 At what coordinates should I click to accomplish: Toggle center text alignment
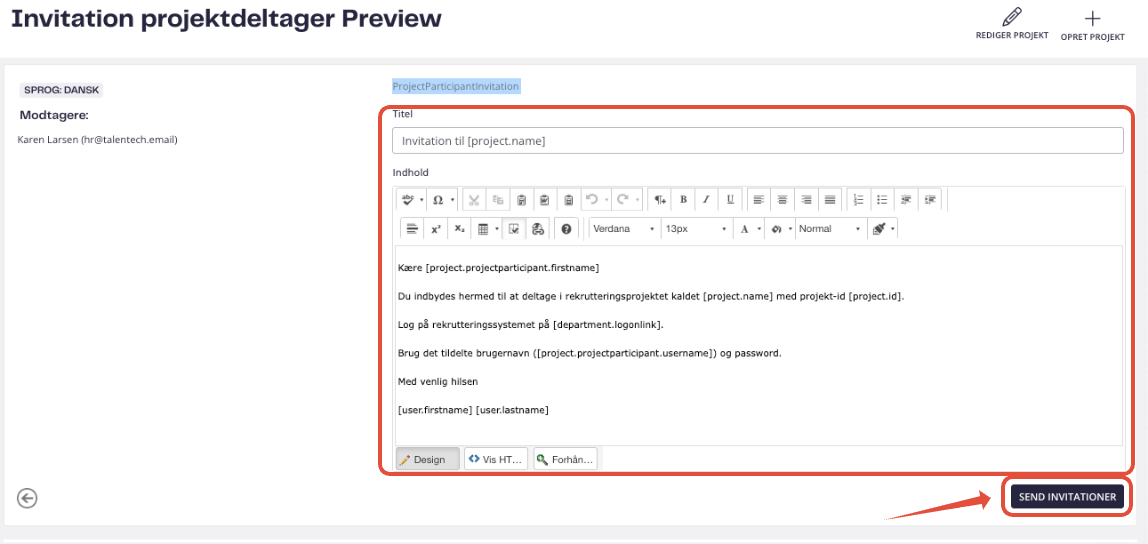point(783,199)
